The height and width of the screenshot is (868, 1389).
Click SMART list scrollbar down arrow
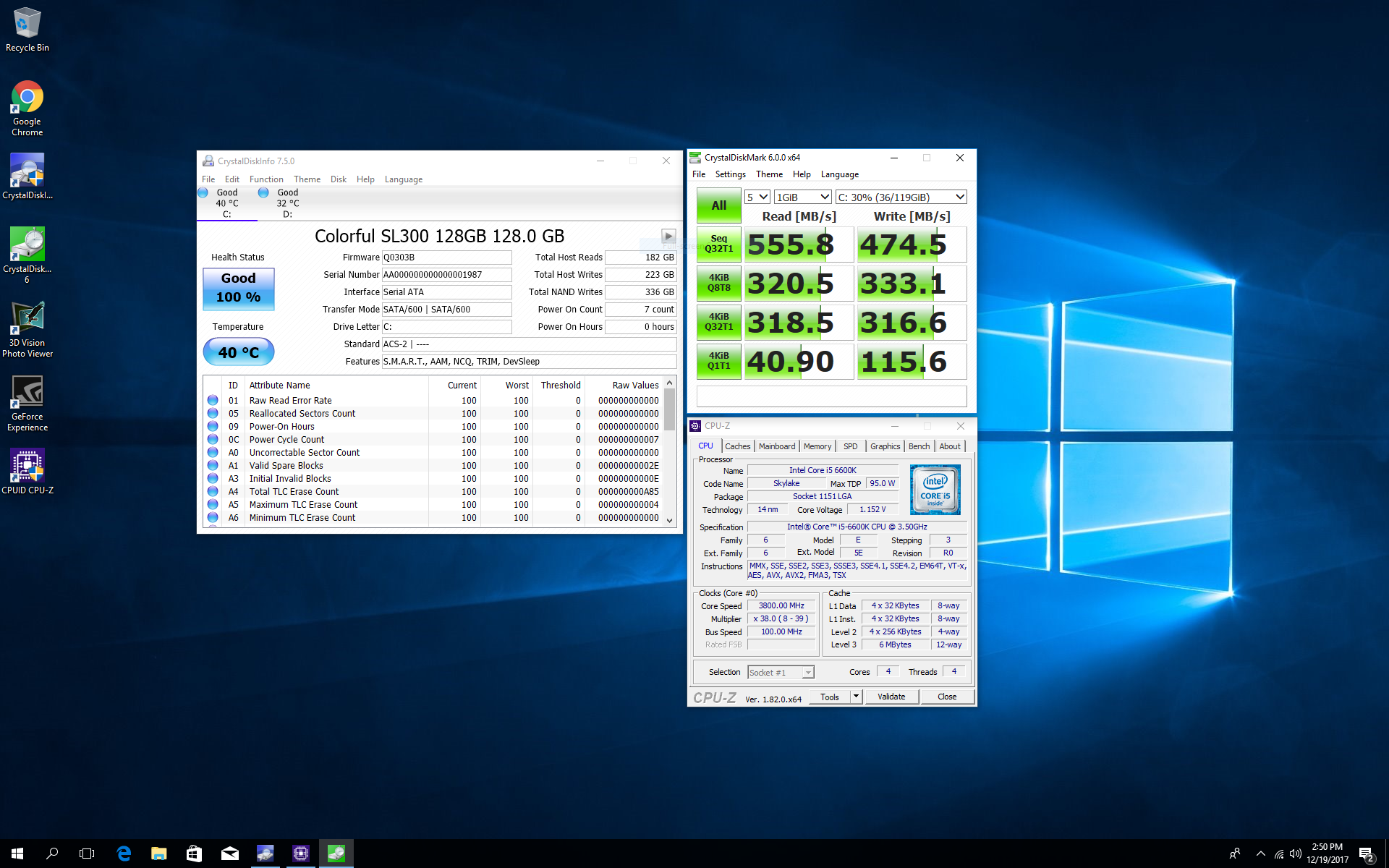pos(669,519)
